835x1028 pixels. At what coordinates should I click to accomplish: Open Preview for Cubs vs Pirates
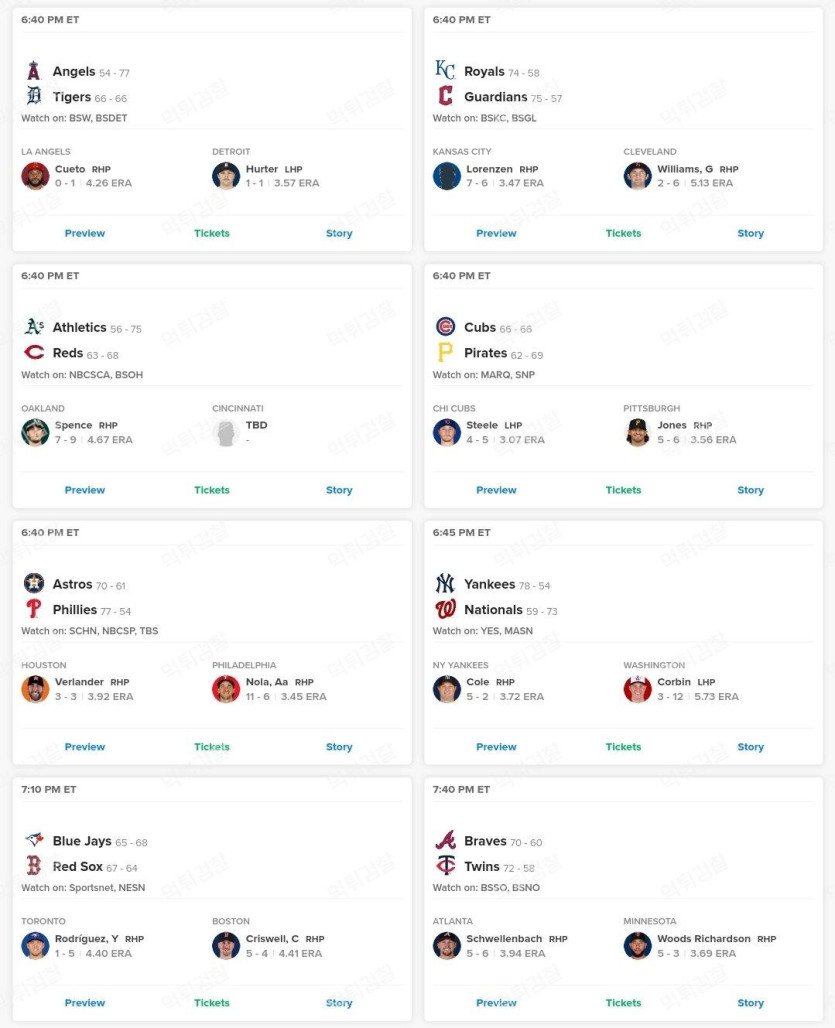point(496,490)
